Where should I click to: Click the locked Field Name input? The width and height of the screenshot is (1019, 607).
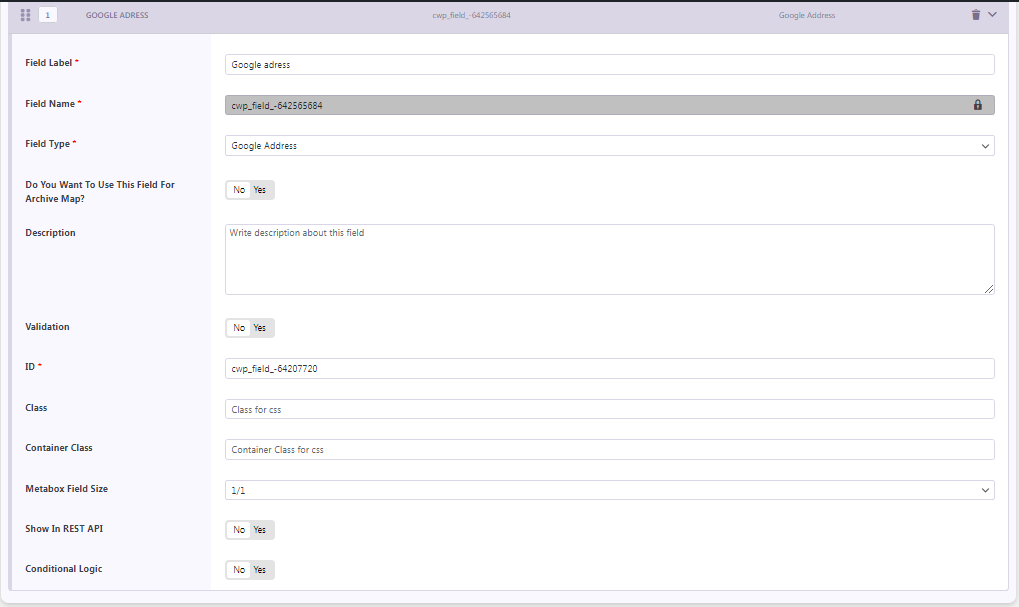pos(610,105)
